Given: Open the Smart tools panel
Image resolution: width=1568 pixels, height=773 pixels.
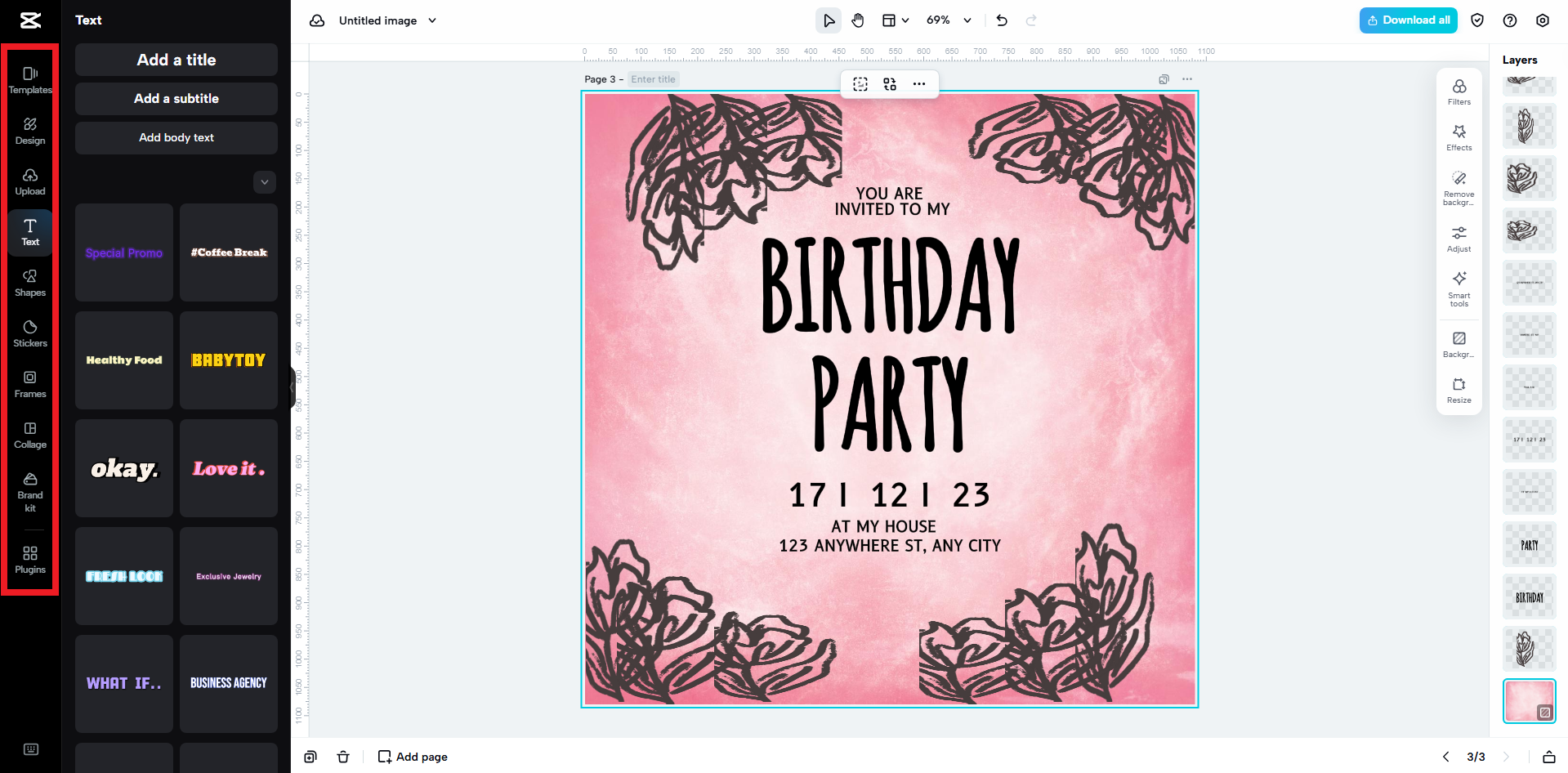Looking at the screenshot, I should pyautogui.click(x=1459, y=288).
